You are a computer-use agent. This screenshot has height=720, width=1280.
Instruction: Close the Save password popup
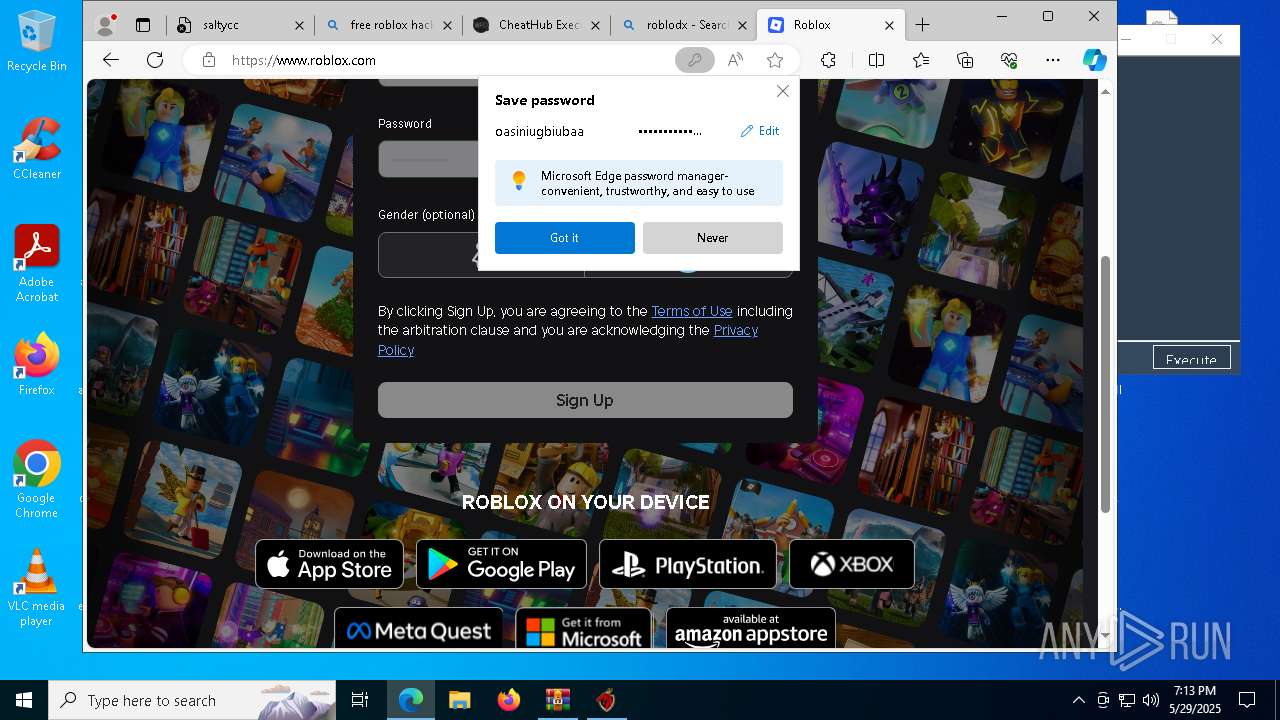(x=783, y=91)
